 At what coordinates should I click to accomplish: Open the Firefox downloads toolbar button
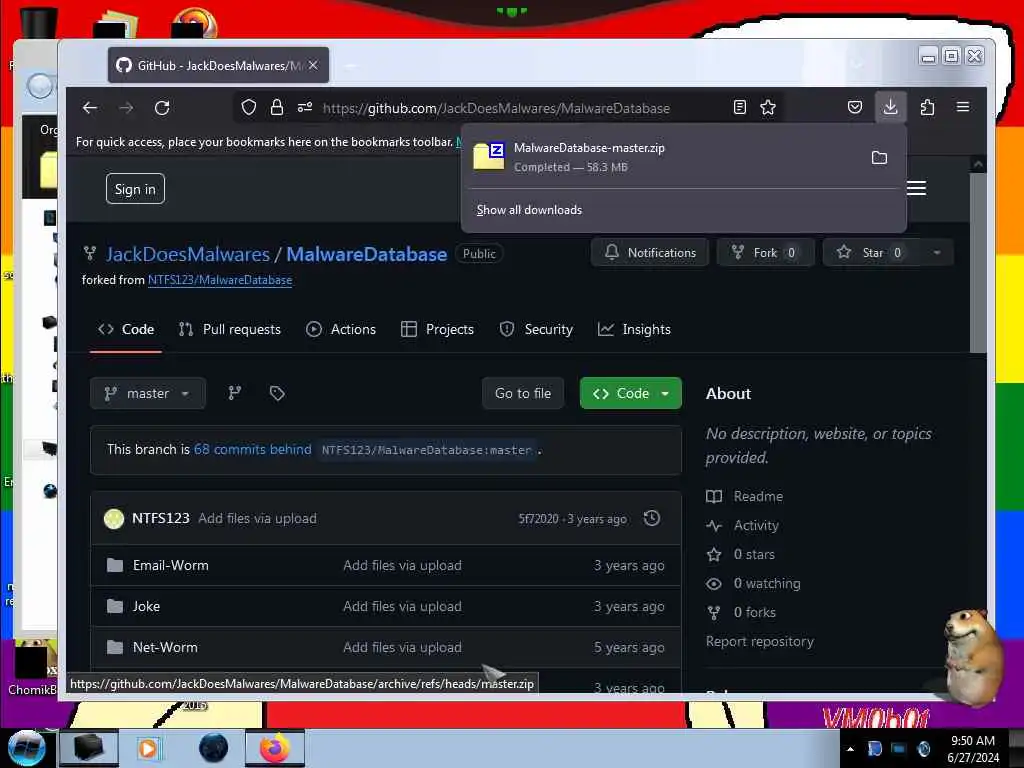coord(890,107)
